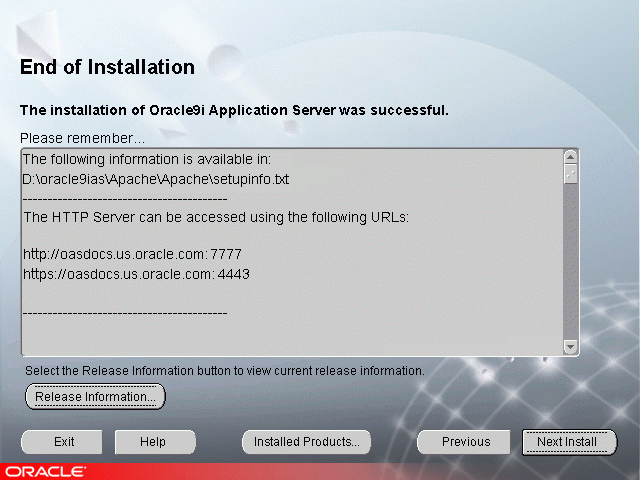
Task: Click the scrollbar down arrow
Action: point(570,347)
